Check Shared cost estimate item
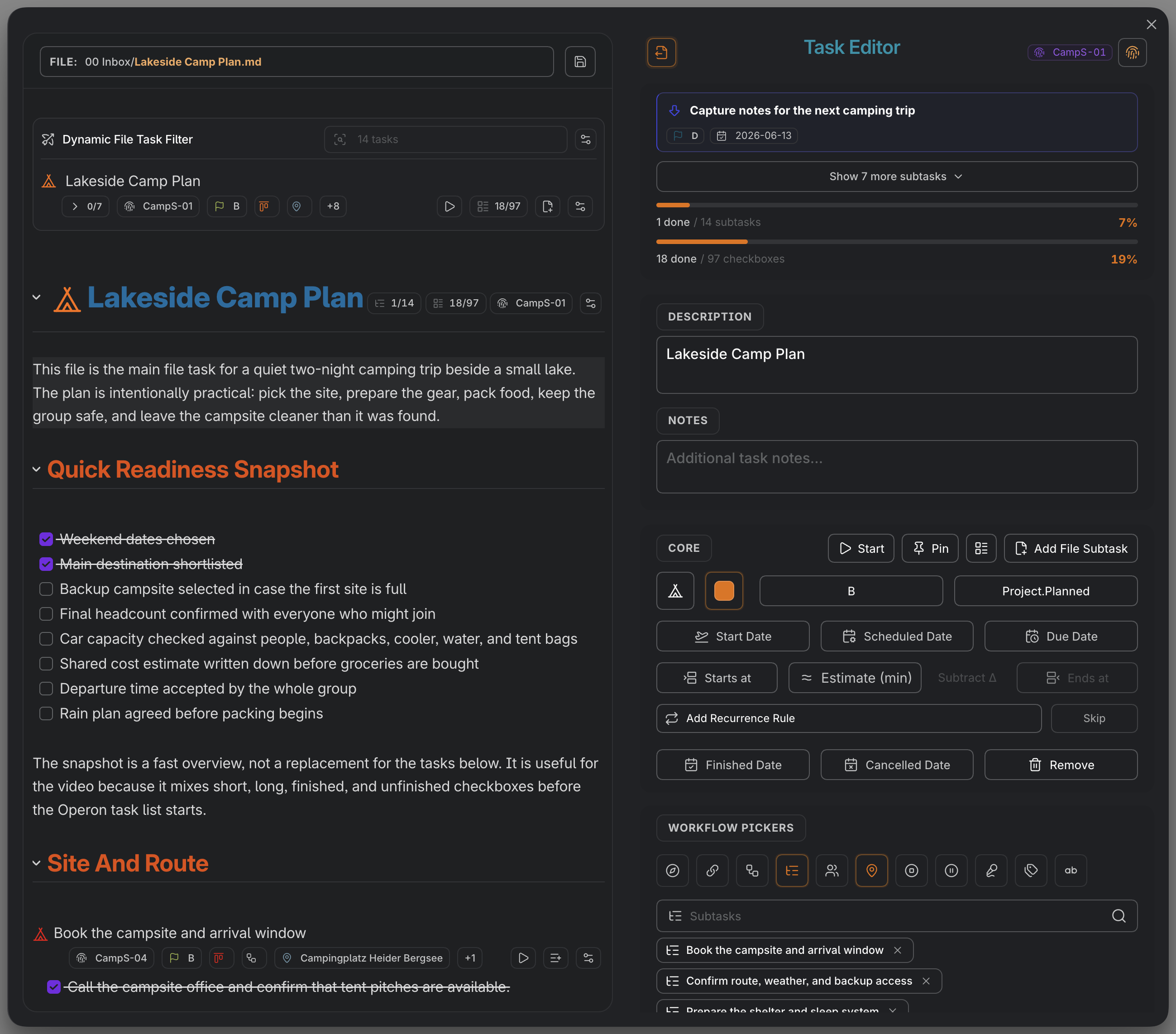 pos(46,663)
